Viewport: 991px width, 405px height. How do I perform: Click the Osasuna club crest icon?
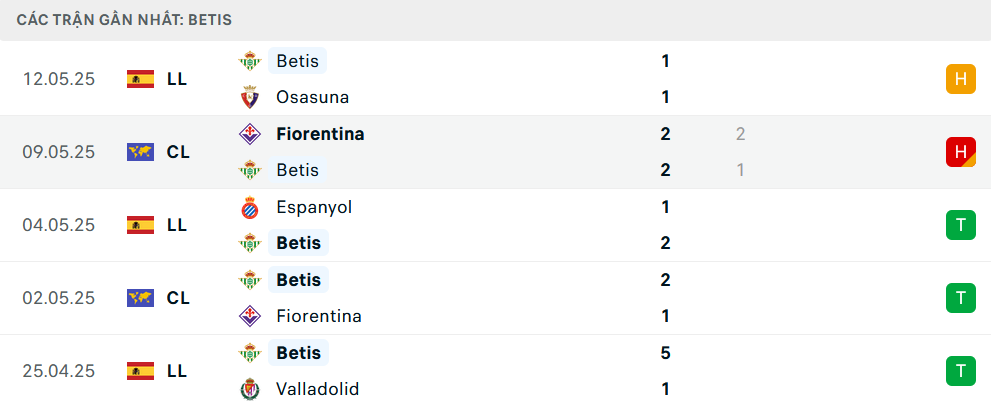[x=250, y=97]
